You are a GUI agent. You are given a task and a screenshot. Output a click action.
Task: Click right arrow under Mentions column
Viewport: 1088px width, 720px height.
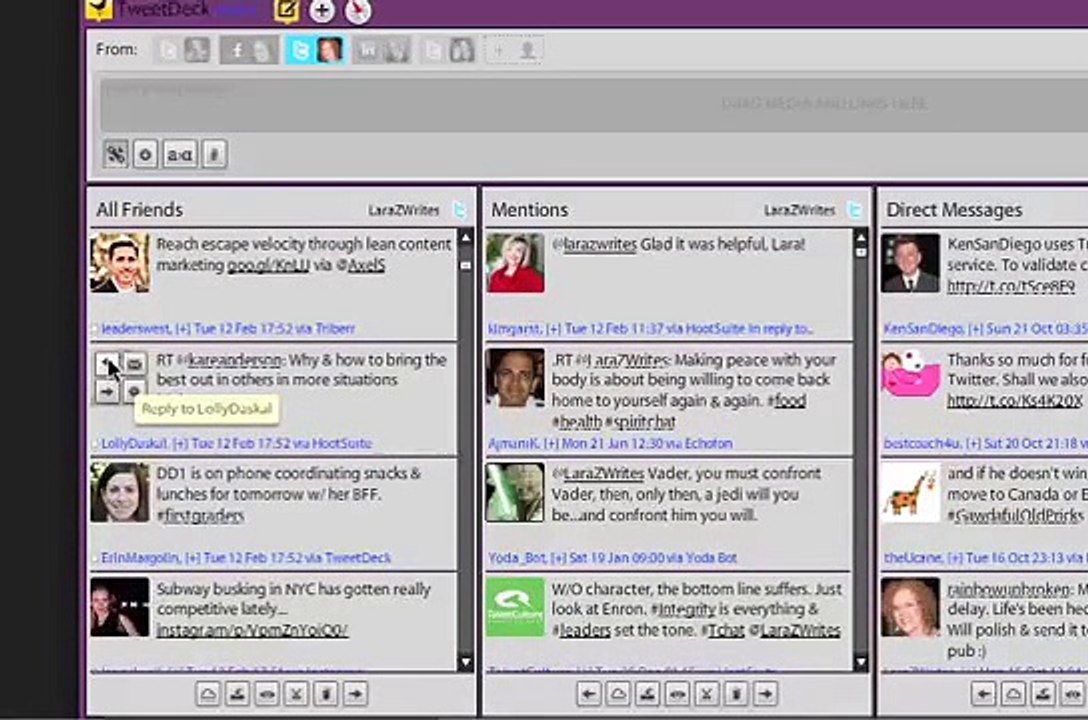click(x=765, y=694)
